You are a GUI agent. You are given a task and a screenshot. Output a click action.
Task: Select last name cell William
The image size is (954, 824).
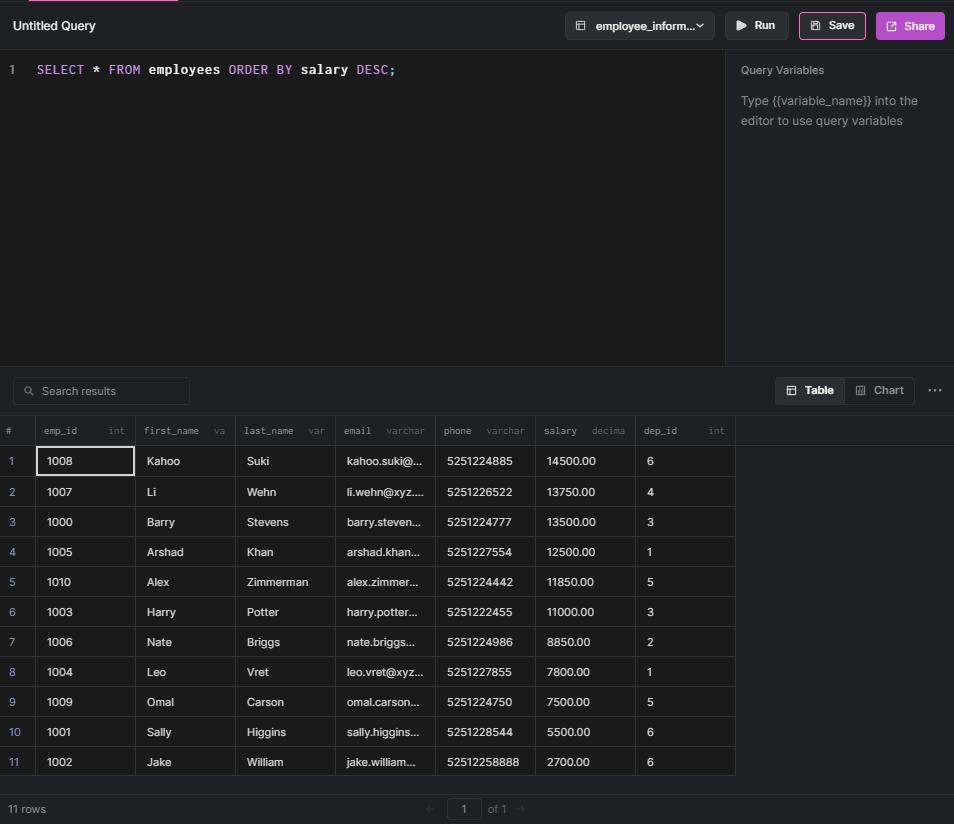click(285, 761)
